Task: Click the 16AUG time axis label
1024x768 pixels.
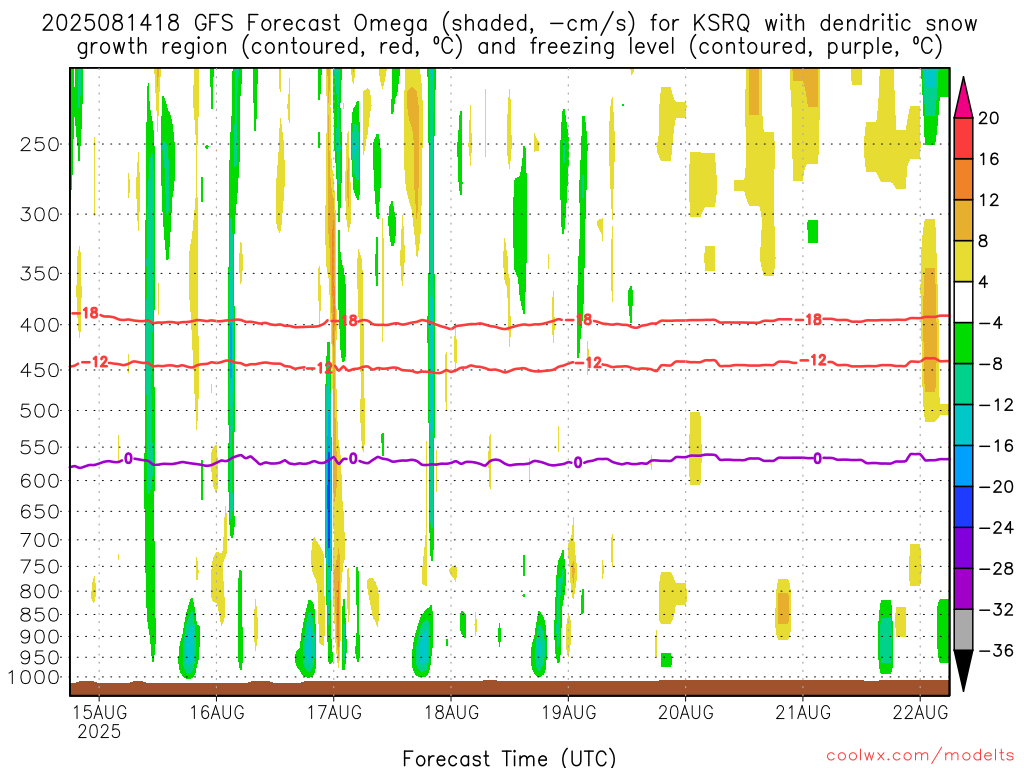Action: pos(217,712)
